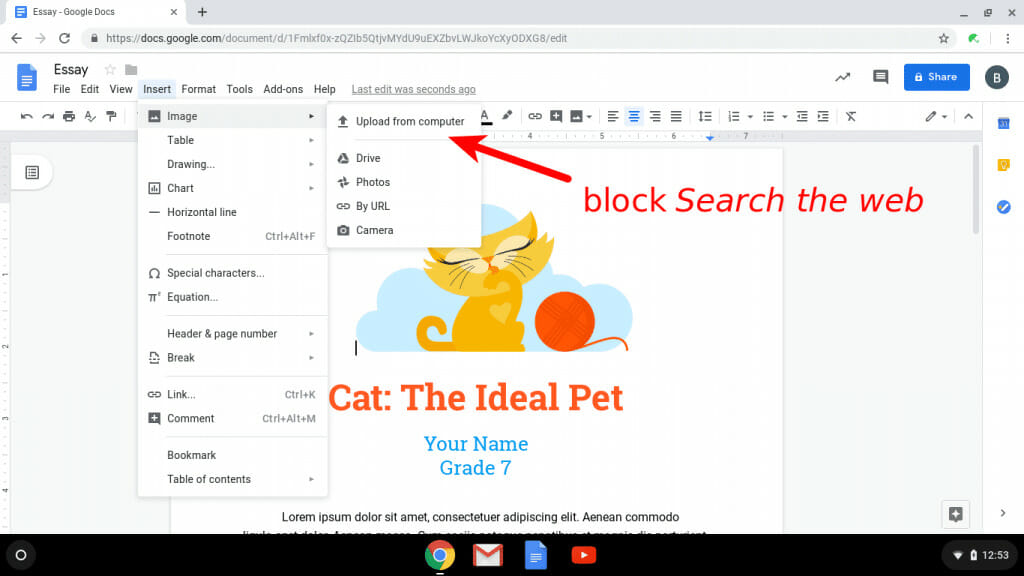This screenshot has width=1024, height=576.
Task: Run spelling and grammar check
Action: point(90,116)
